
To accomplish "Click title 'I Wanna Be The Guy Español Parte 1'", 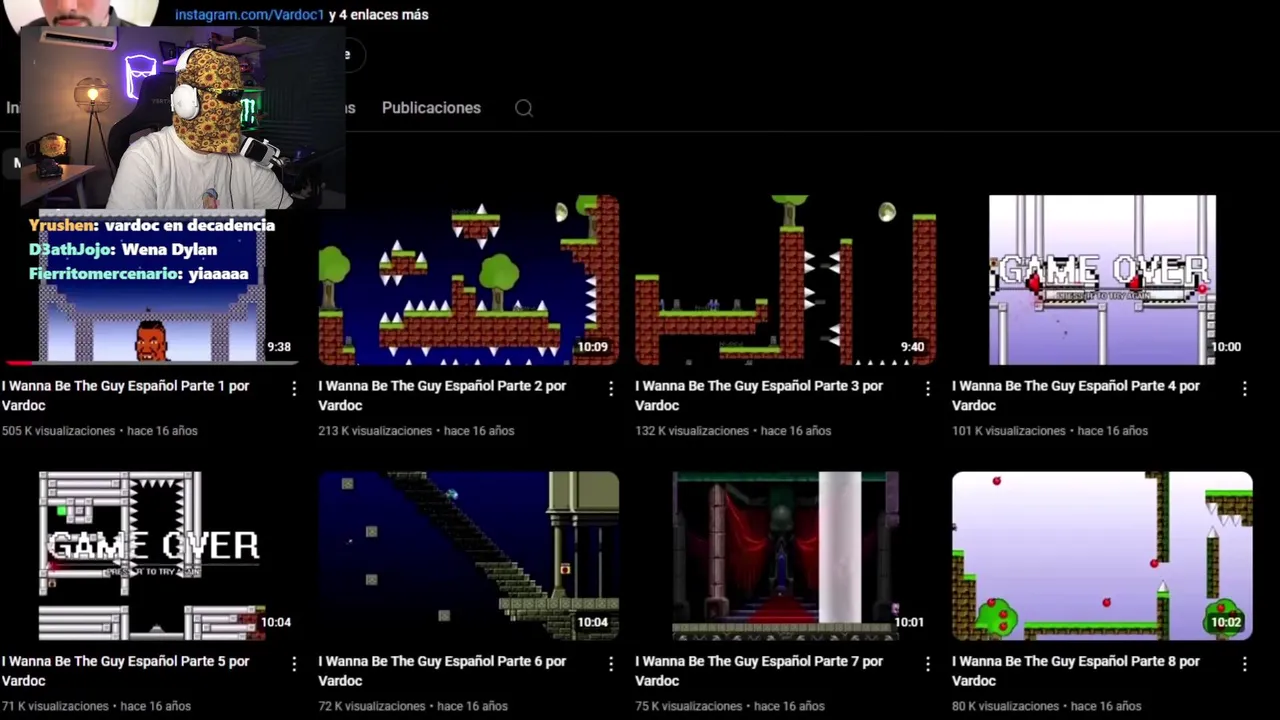I will click(x=126, y=395).
